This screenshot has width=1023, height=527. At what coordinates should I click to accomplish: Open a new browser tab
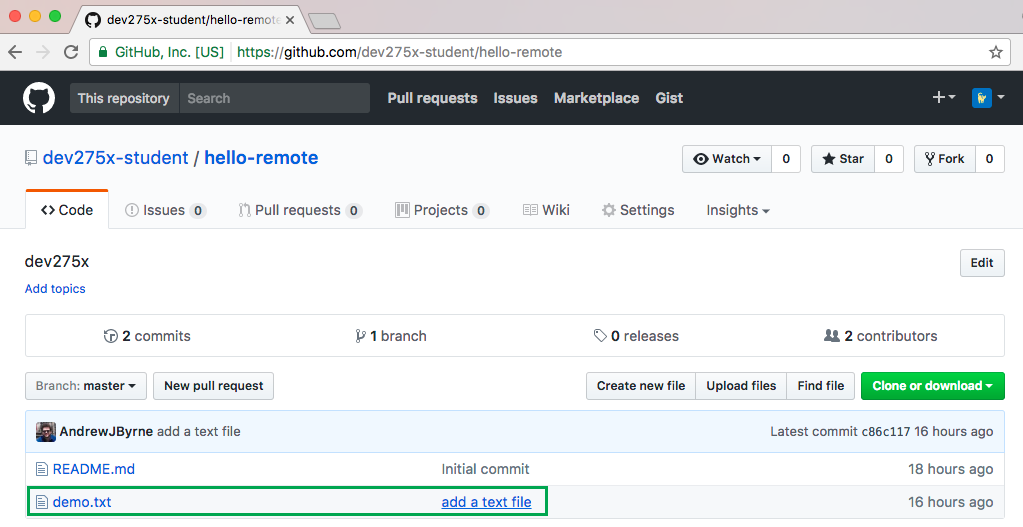tap(324, 22)
